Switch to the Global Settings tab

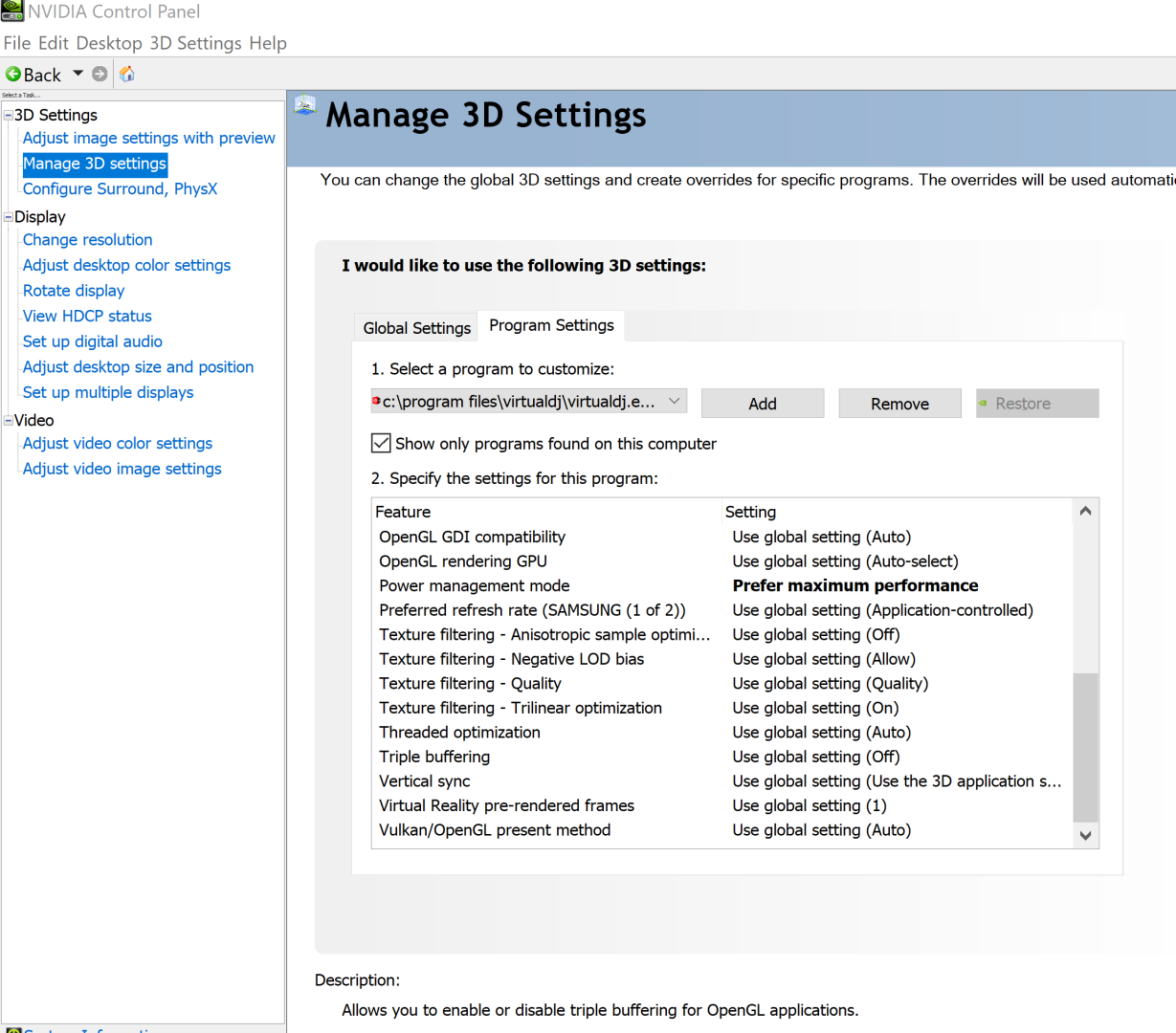tap(416, 328)
